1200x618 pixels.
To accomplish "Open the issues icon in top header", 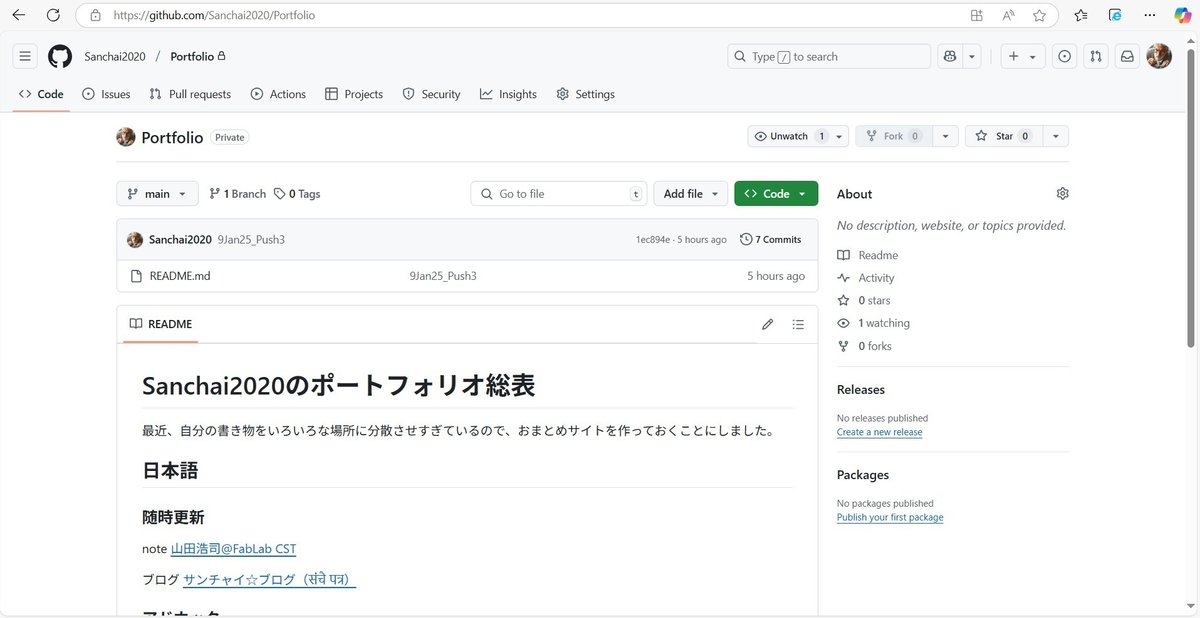I will pyautogui.click(x=1064, y=56).
